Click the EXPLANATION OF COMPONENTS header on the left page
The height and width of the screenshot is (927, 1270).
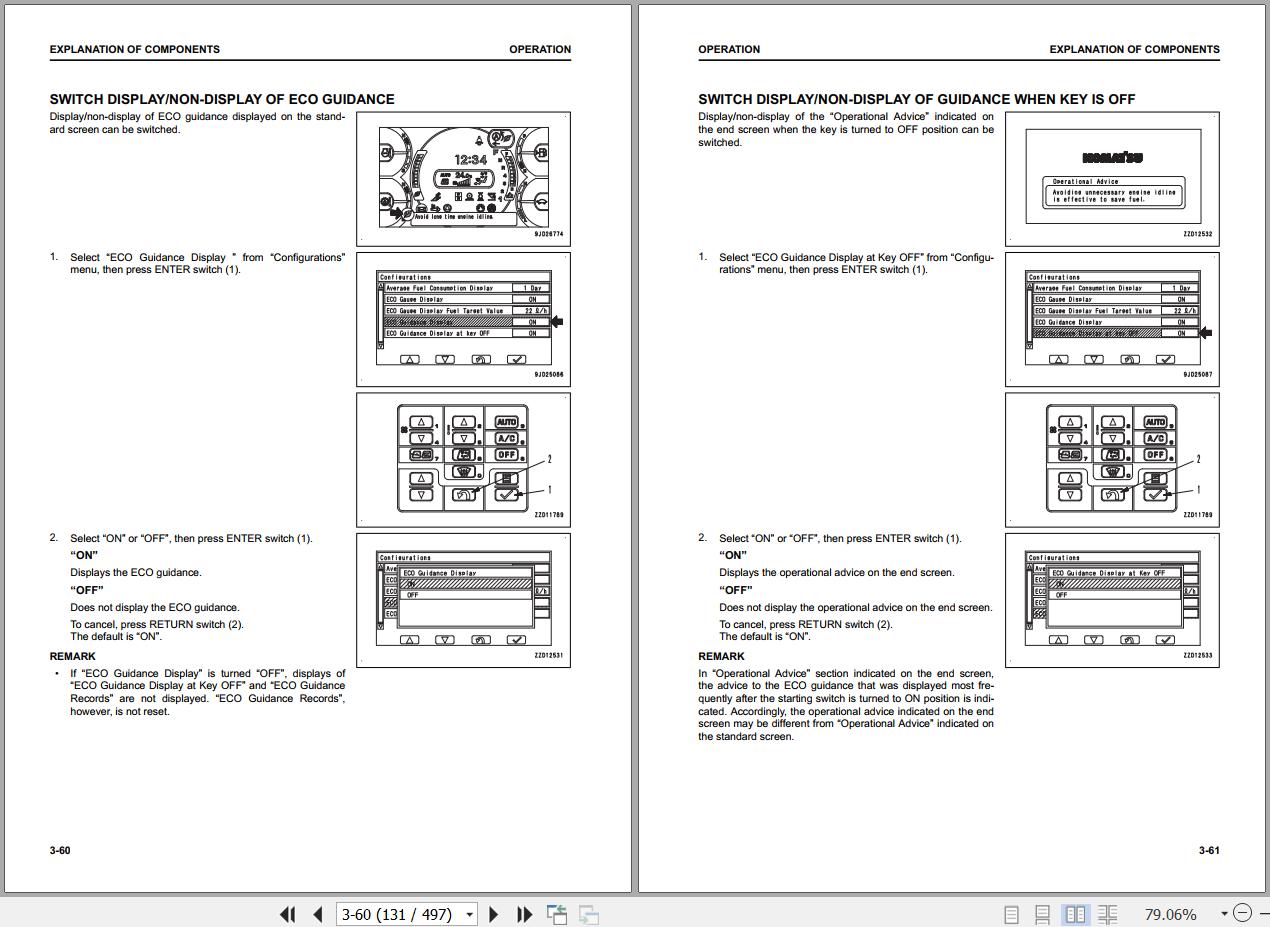[x=135, y=49]
